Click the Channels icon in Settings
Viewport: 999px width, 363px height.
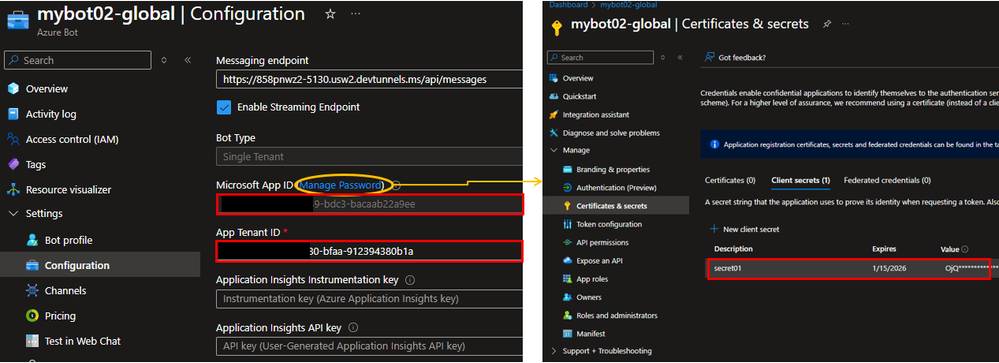coord(32,290)
